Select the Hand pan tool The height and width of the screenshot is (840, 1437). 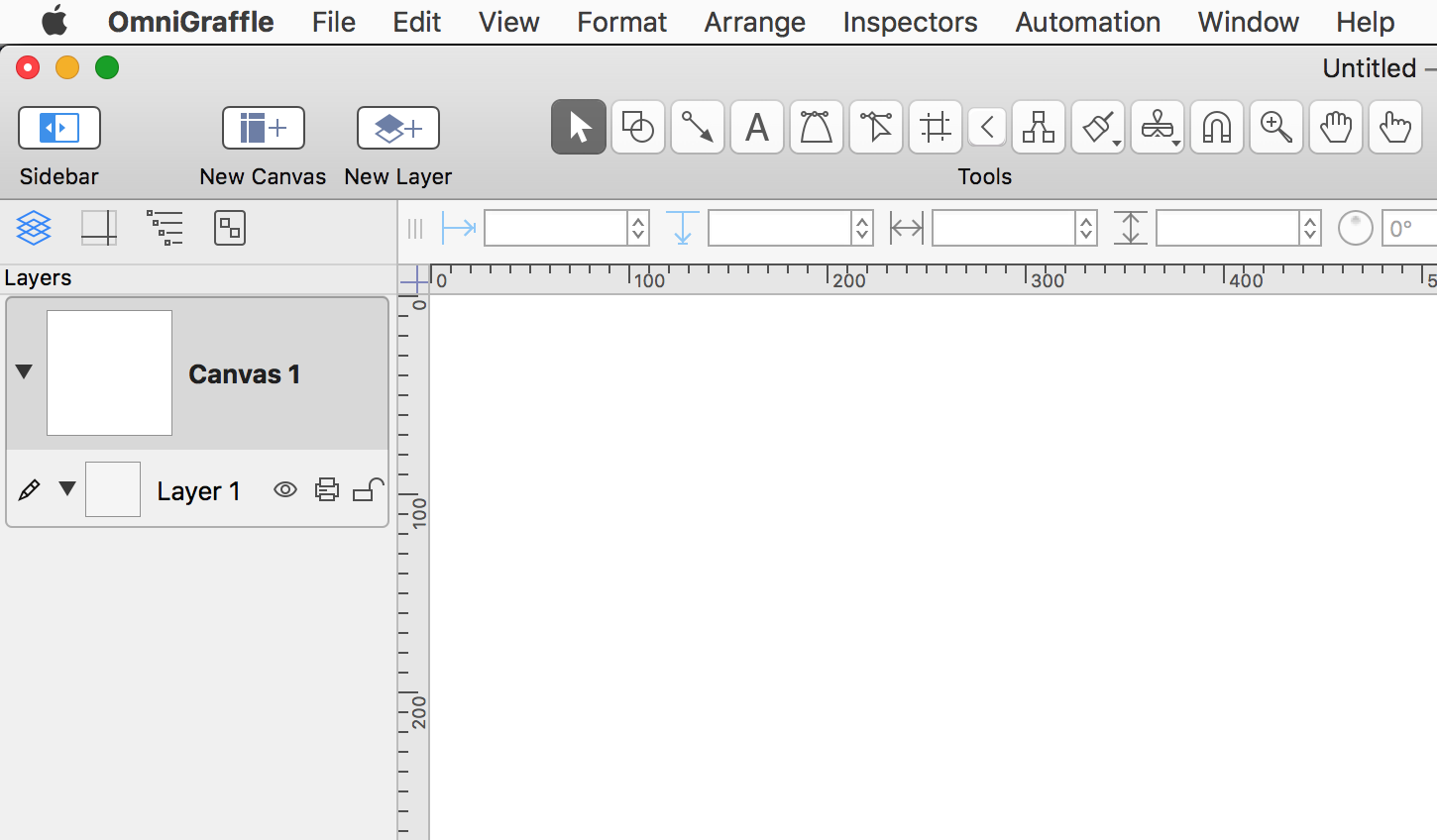[x=1335, y=128]
